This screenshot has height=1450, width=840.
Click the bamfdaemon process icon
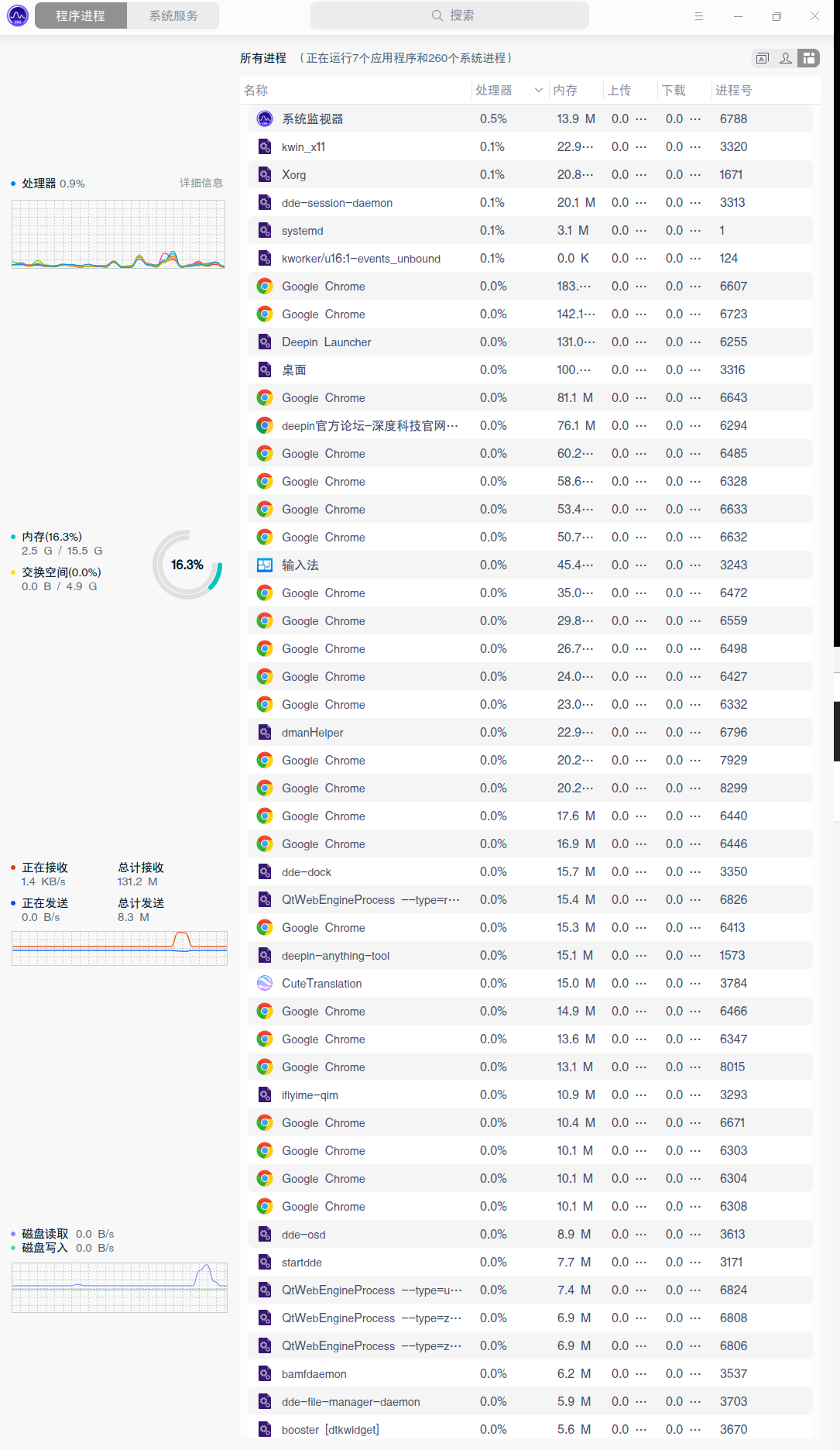point(265,1373)
